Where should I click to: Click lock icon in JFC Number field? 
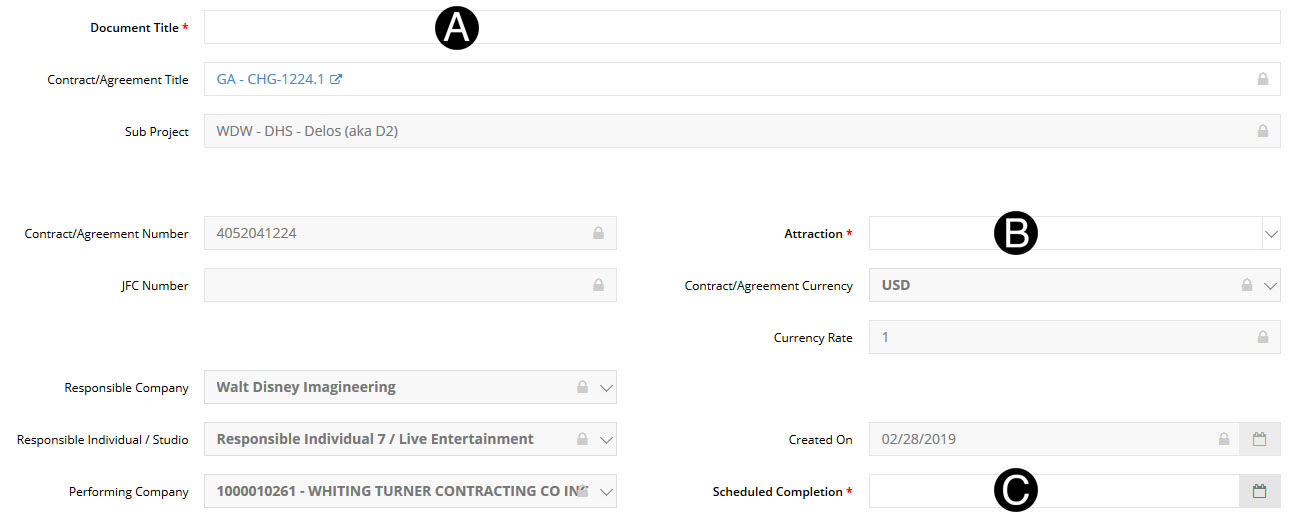(598, 285)
